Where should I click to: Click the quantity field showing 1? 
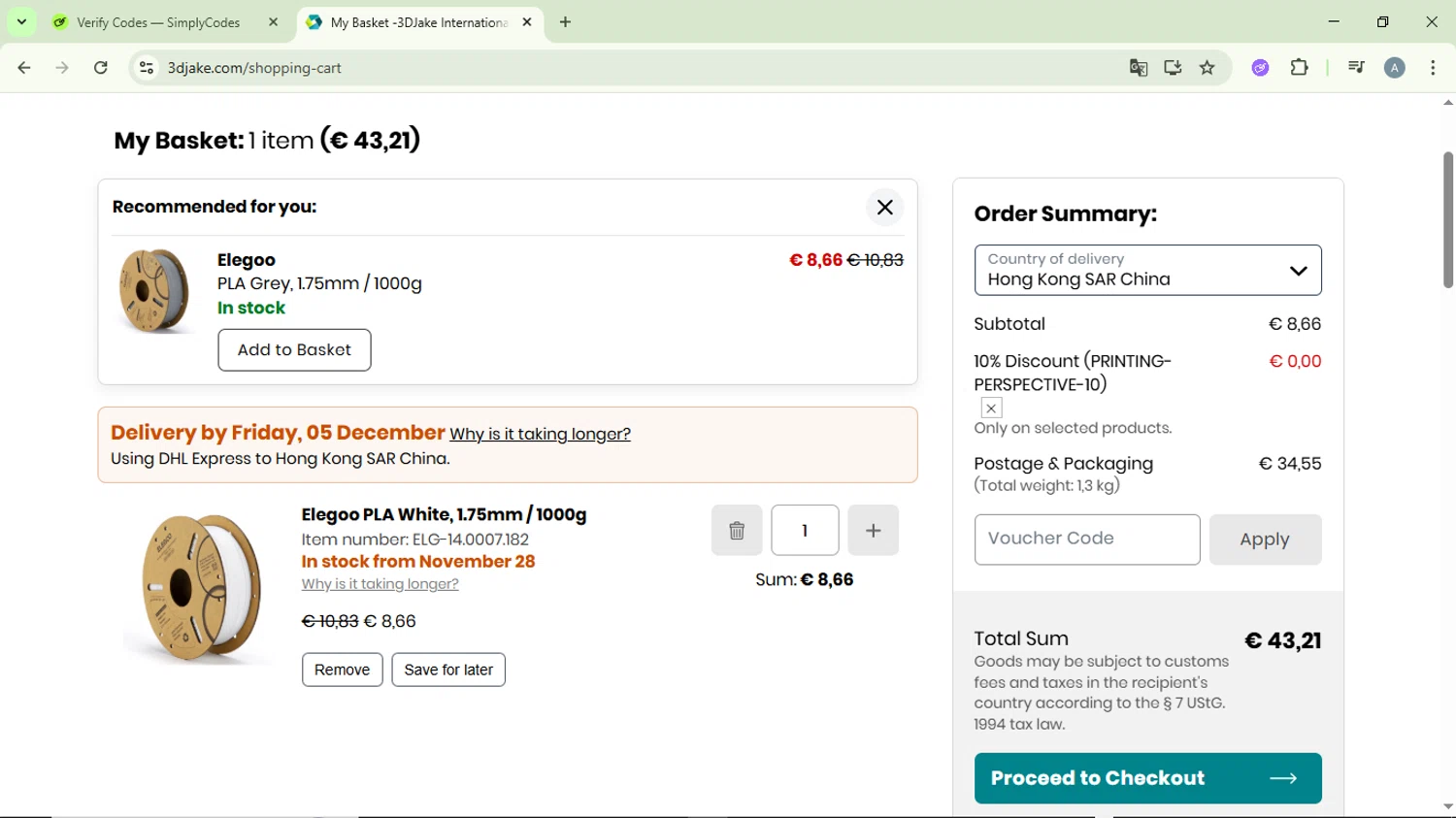[x=805, y=531]
